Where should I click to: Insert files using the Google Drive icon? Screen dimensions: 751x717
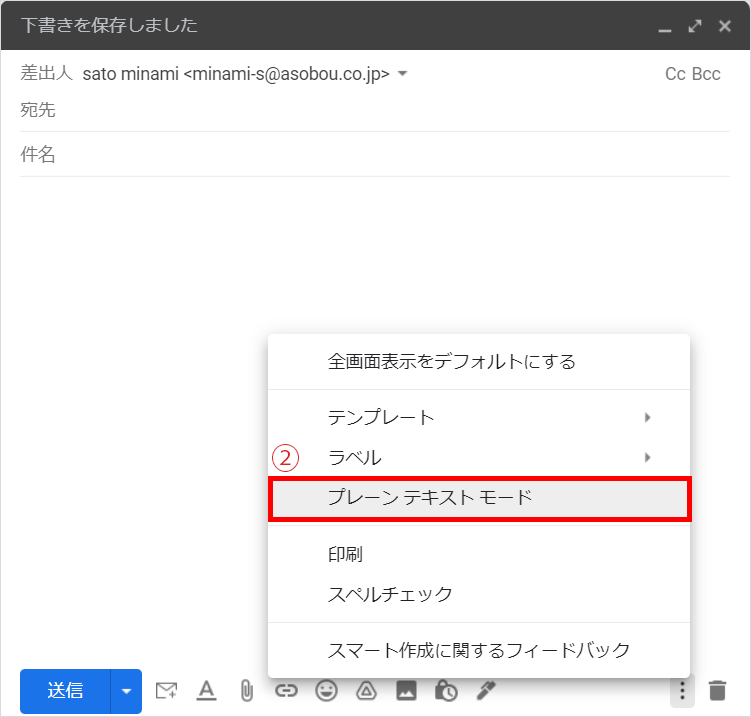click(366, 691)
